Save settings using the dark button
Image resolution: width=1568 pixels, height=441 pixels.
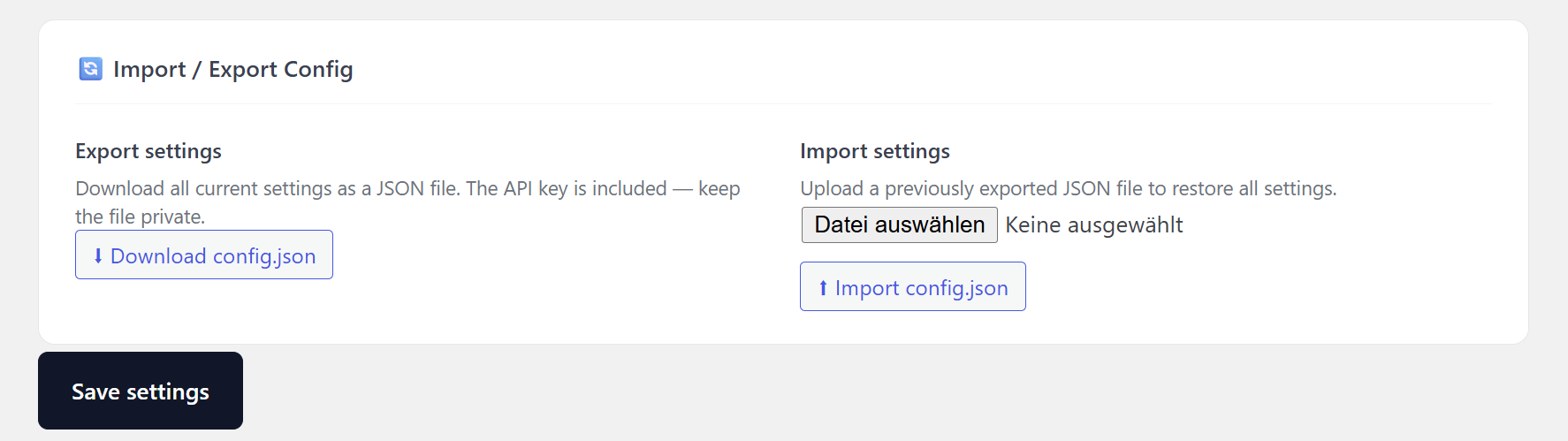point(141,392)
